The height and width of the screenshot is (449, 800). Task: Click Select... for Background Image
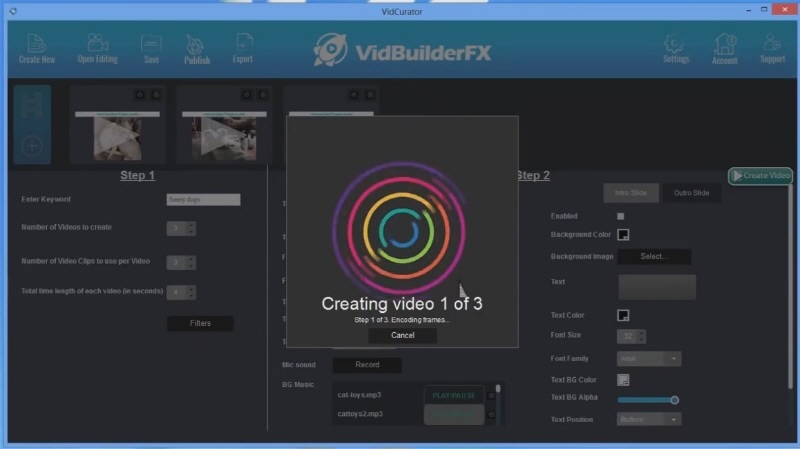click(654, 257)
